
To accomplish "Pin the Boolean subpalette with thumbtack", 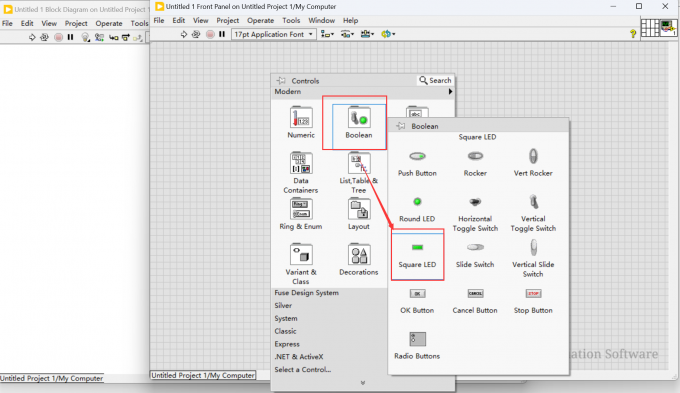I will (401, 126).
